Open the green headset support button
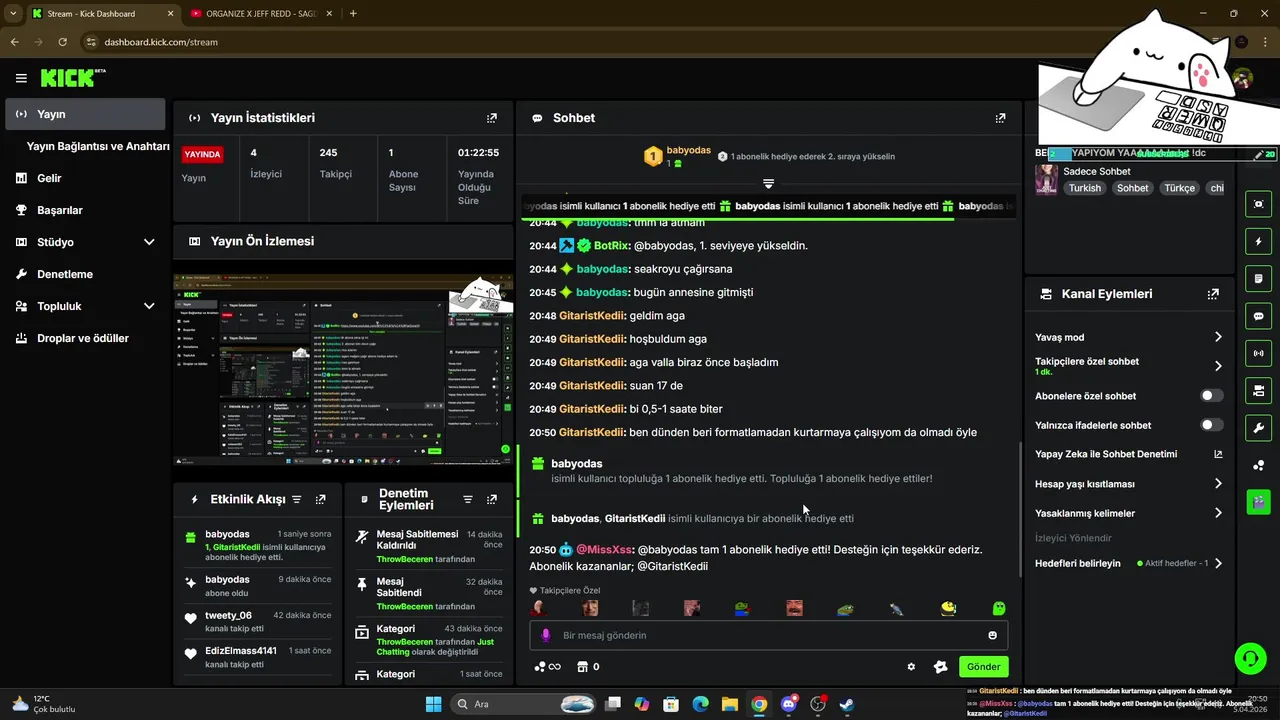Screen dimensions: 1280x720 [1250, 658]
